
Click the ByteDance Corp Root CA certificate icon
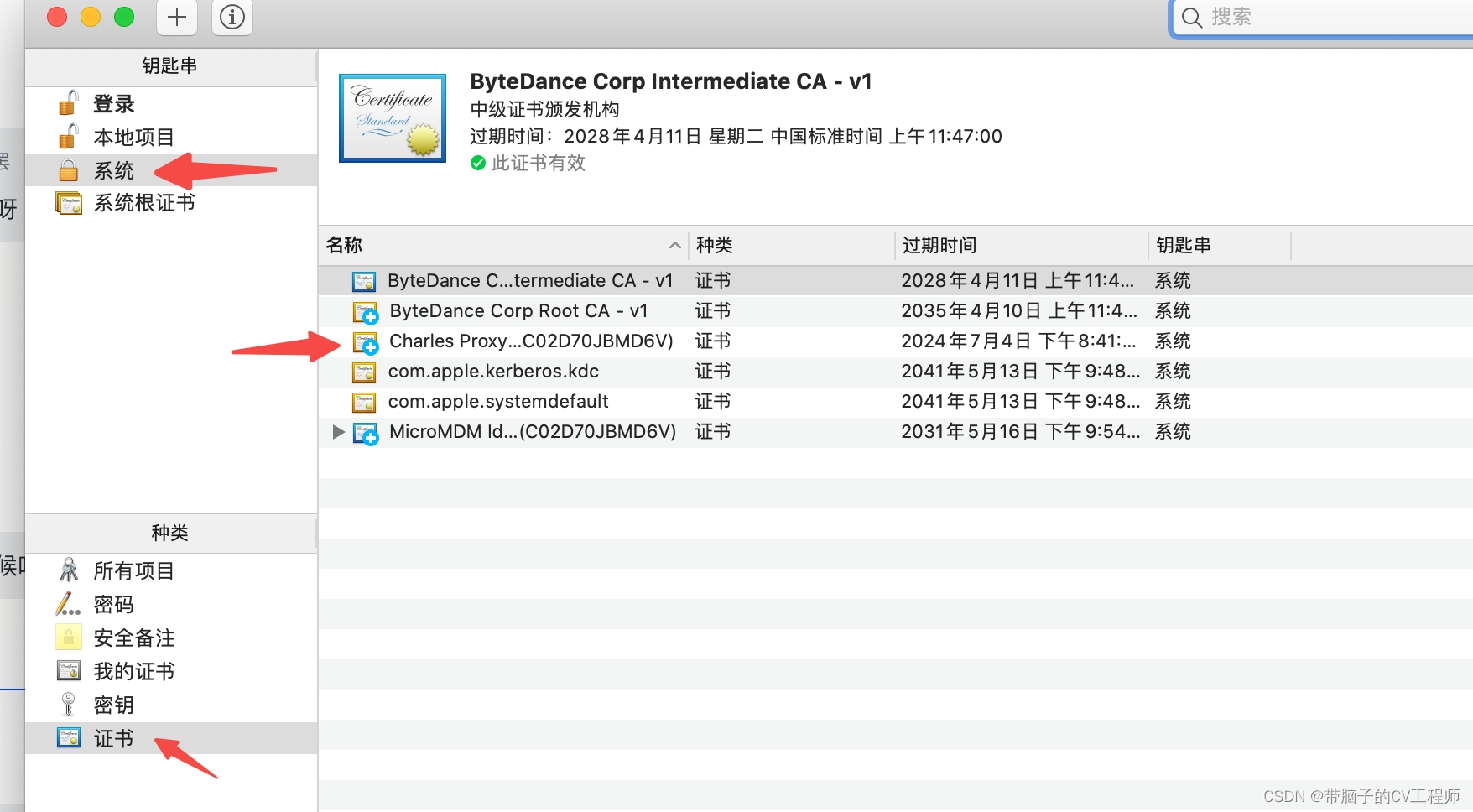pyautogui.click(x=365, y=312)
